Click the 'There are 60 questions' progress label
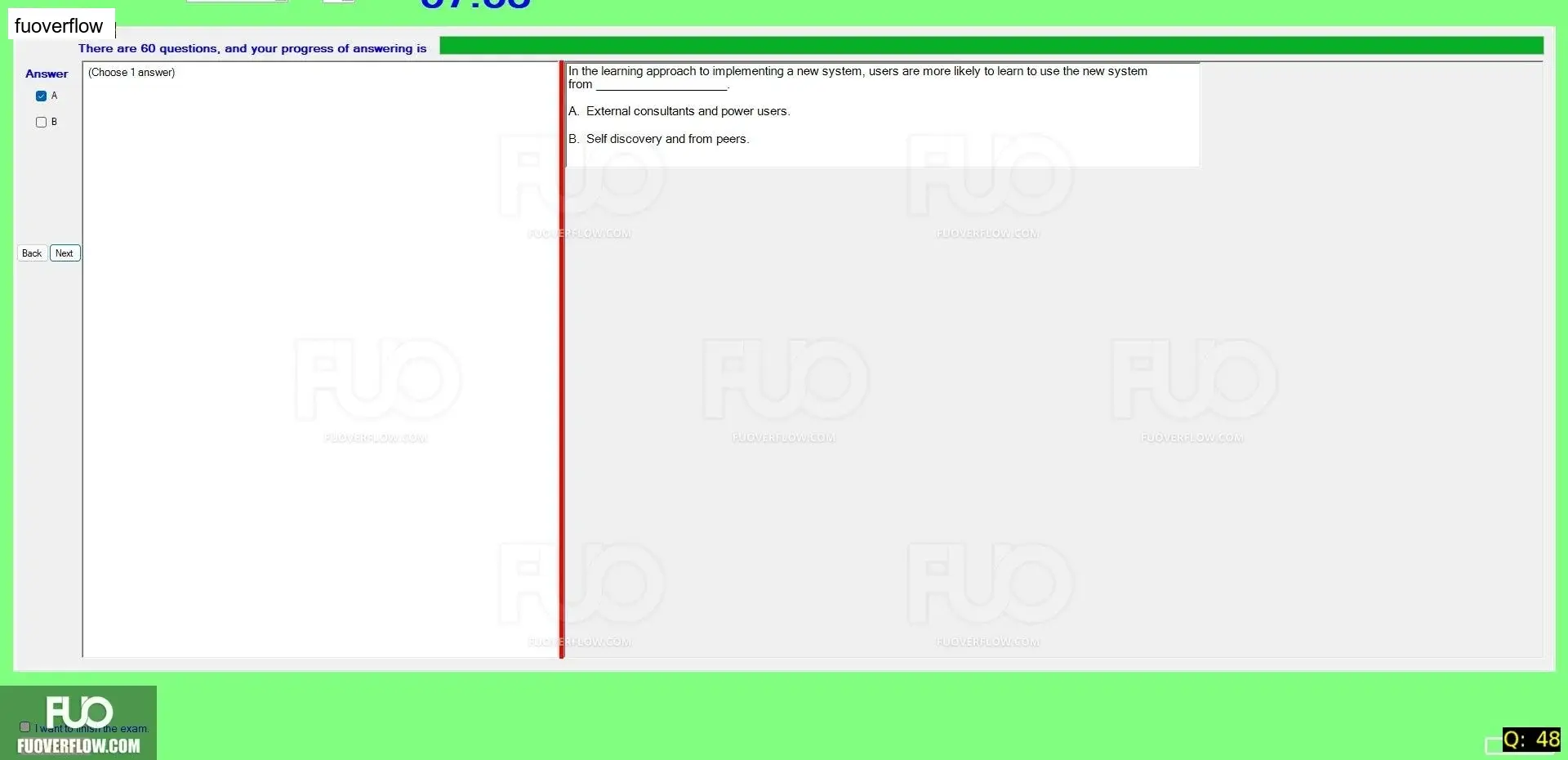1568x760 pixels. (x=252, y=48)
